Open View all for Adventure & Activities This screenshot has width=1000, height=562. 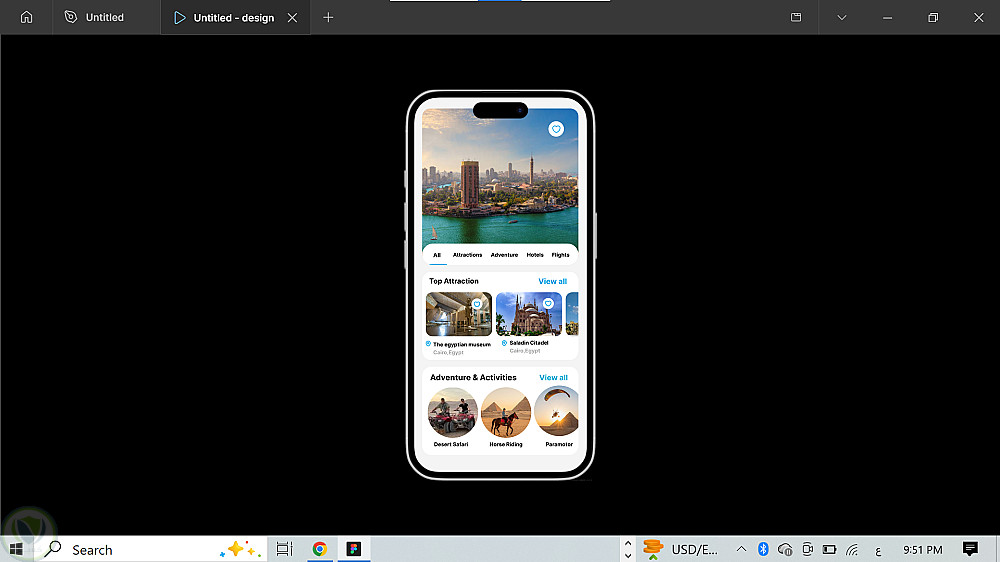[553, 378]
